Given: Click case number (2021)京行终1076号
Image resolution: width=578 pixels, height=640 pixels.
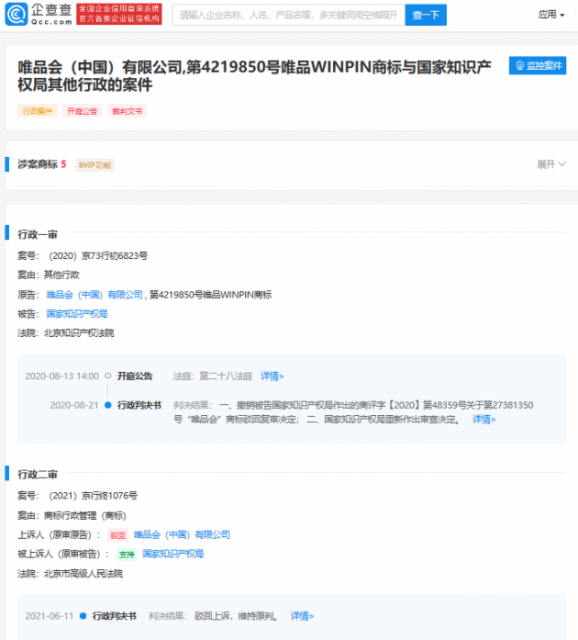Looking at the screenshot, I should click(x=93, y=496).
